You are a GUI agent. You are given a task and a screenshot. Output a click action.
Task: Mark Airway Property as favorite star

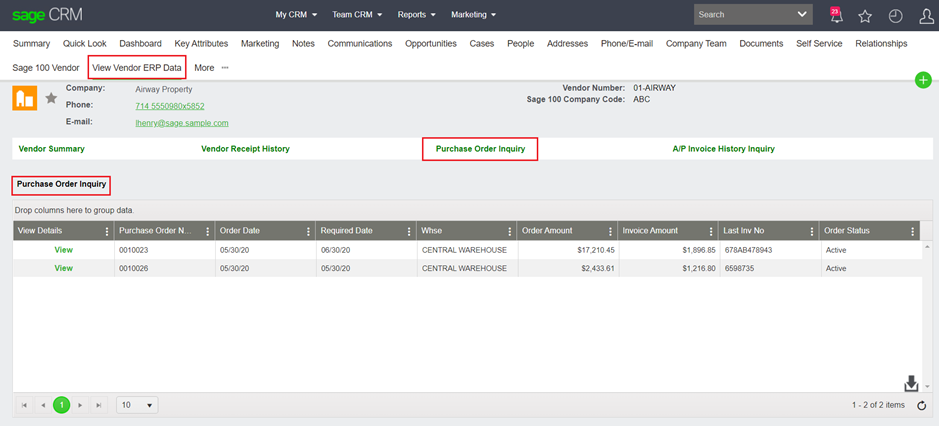52,98
